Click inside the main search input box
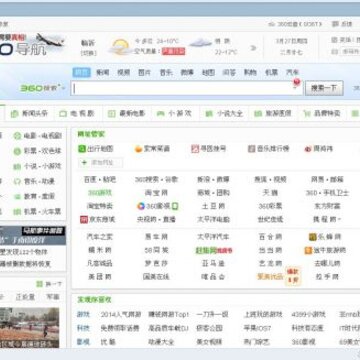 pyautogui.click(x=187, y=88)
